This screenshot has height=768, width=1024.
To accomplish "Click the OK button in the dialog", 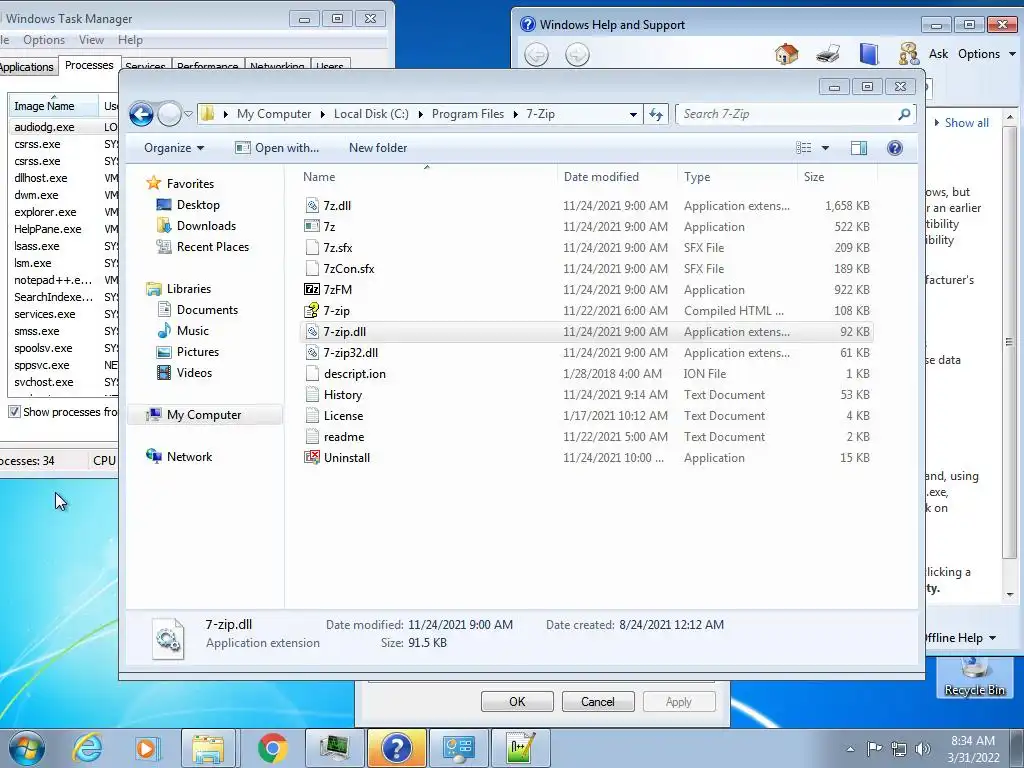I will pyautogui.click(x=517, y=702).
